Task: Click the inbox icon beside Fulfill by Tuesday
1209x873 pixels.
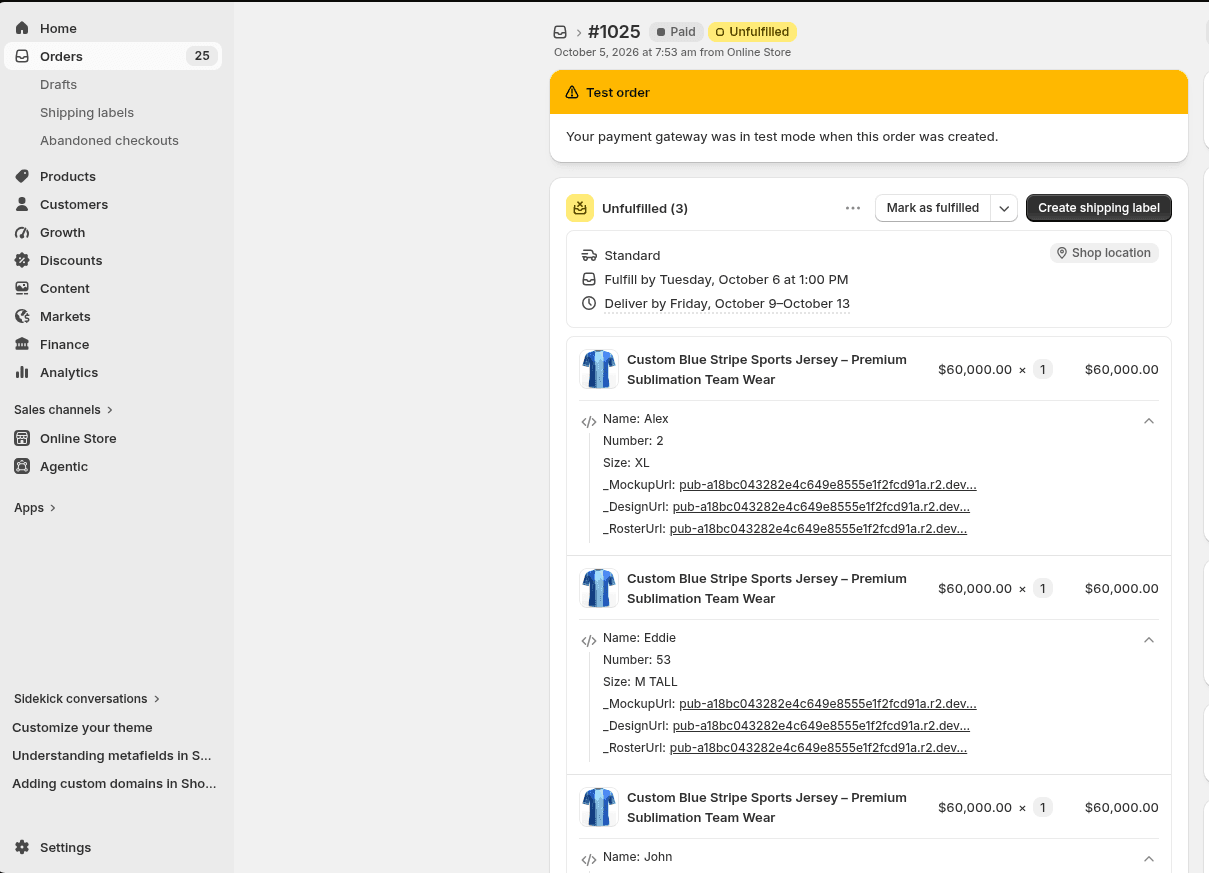Action: [x=589, y=279]
